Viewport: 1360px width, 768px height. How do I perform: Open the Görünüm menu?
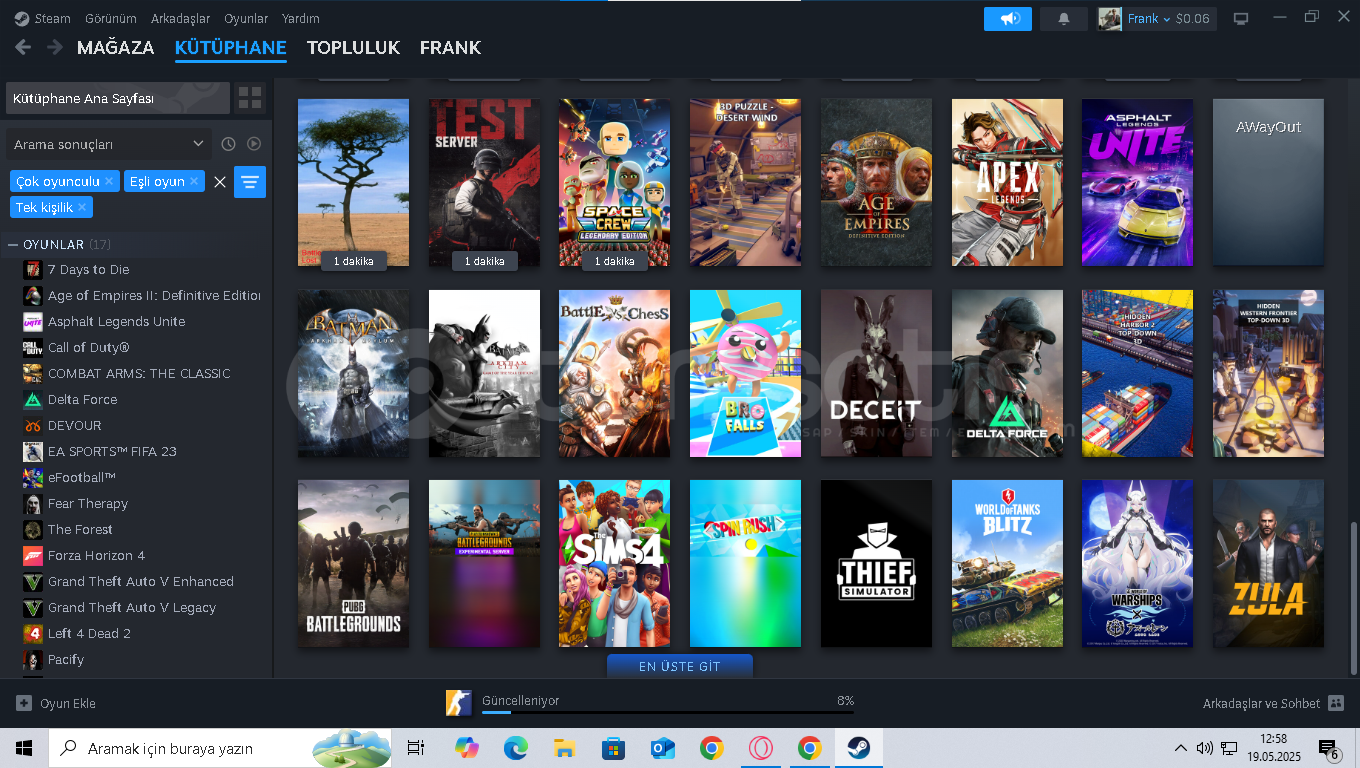(111, 18)
